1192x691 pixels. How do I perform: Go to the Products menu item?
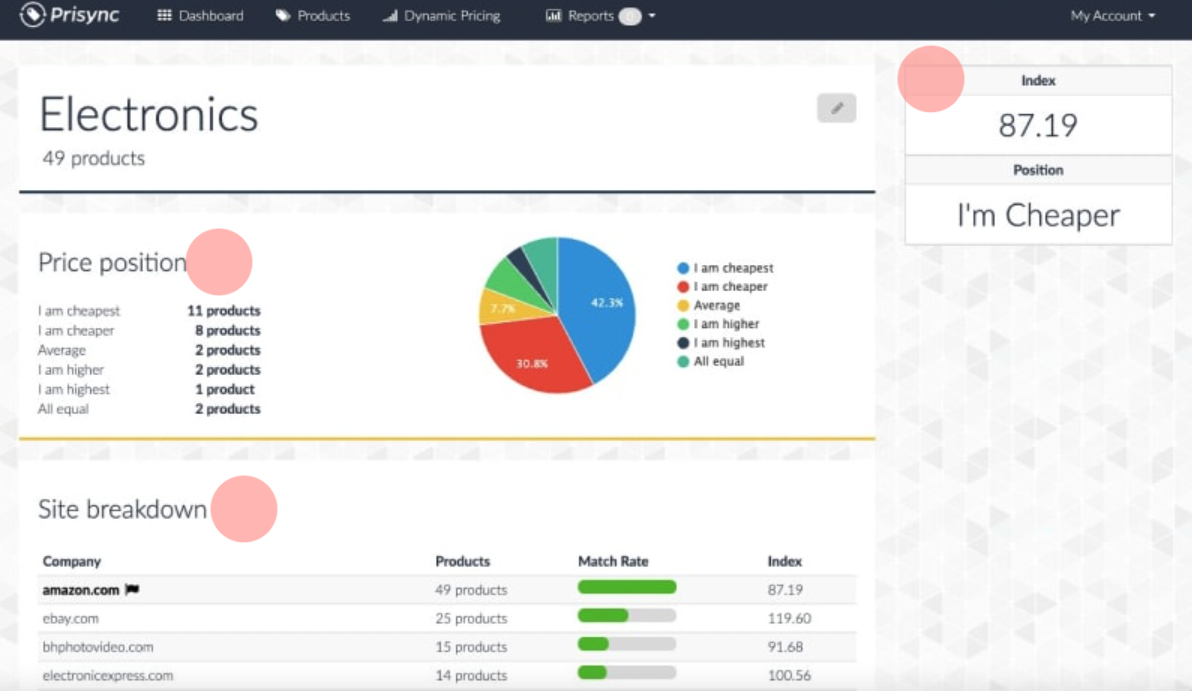point(323,16)
